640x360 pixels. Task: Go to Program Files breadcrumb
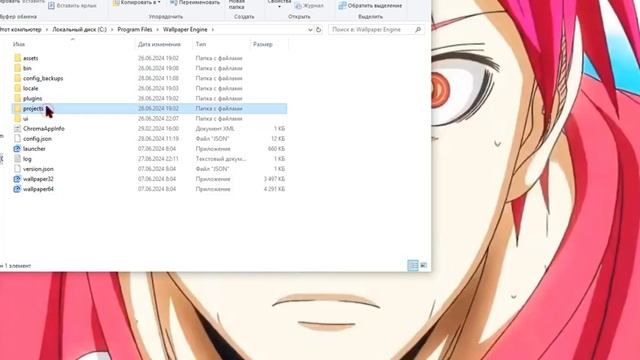135,30
